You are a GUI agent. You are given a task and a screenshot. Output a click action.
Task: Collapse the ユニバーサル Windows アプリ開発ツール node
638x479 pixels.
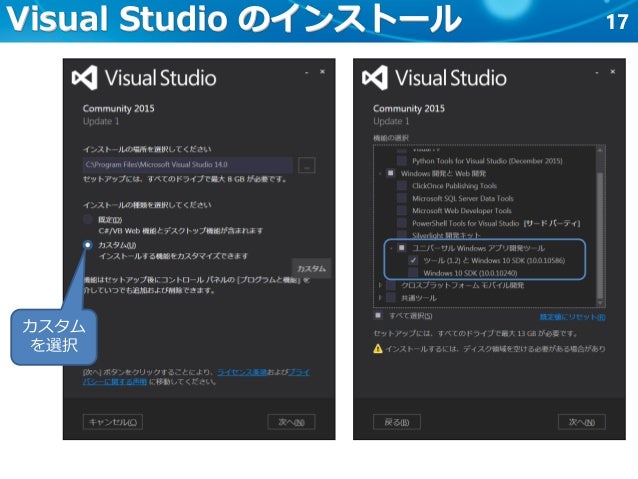tap(391, 248)
